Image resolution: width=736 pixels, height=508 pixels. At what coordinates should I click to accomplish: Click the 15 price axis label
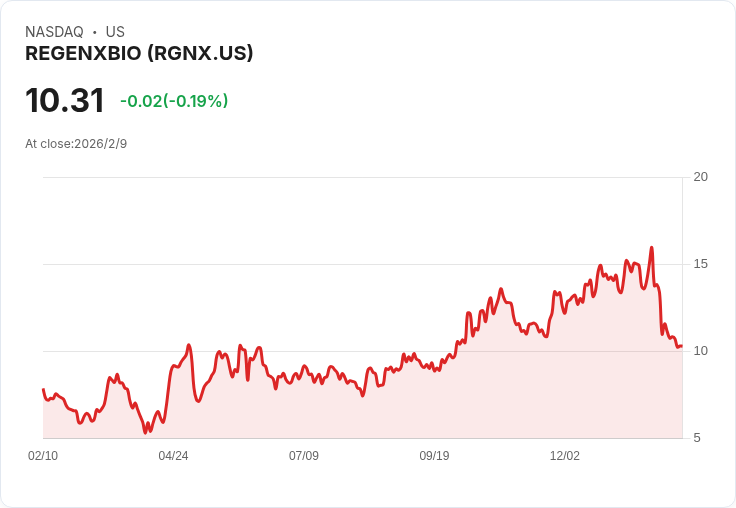pyautogui.click(x=700, y=264)
